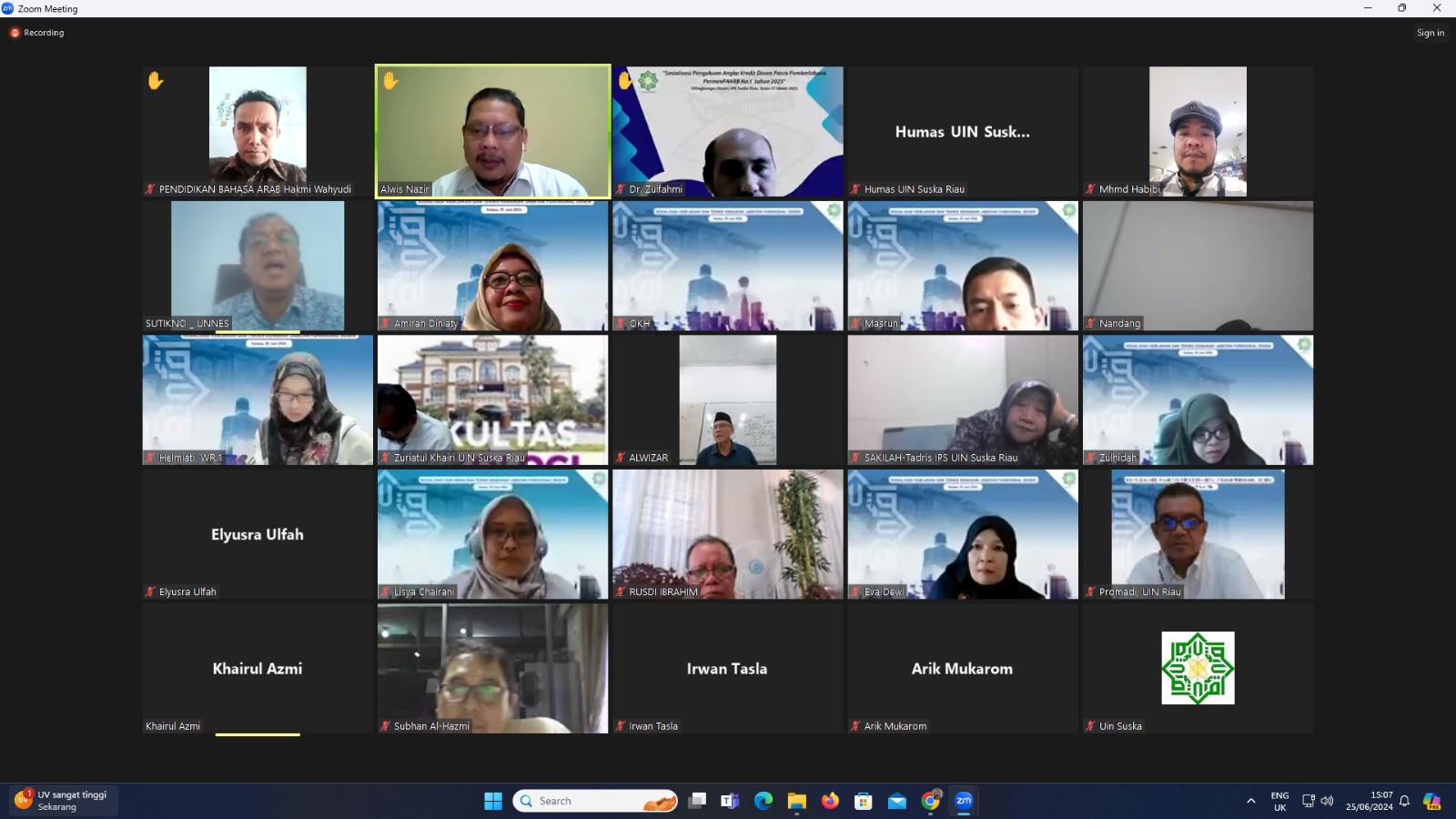The image size is (1456, 819).
Task: Launch Firefox from the taskbar
Action: (830, 801)
